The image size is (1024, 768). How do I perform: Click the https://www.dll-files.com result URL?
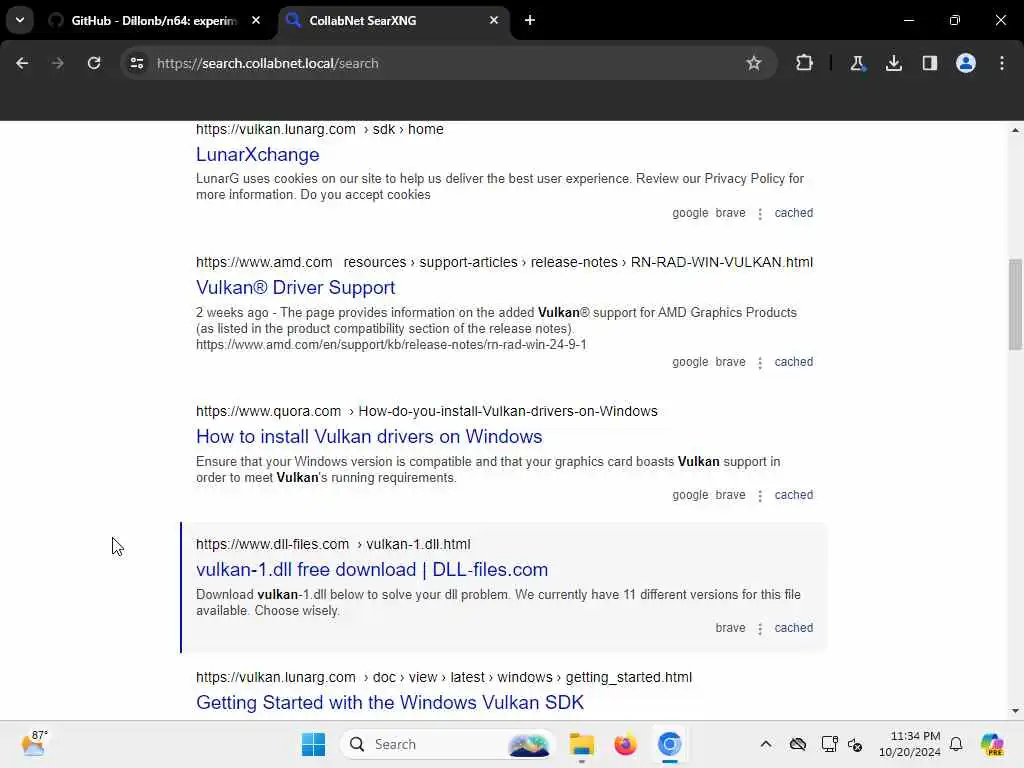(x=272, y=545)
